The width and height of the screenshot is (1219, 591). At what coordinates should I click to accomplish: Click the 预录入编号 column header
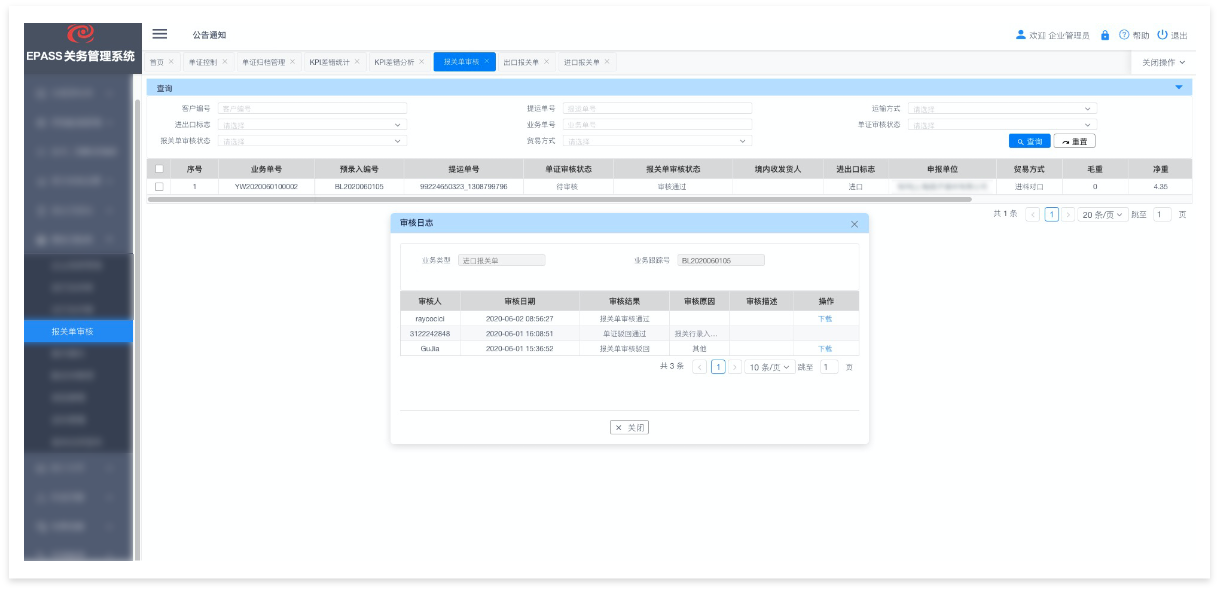pyautogui.click(x=359, y=169)
